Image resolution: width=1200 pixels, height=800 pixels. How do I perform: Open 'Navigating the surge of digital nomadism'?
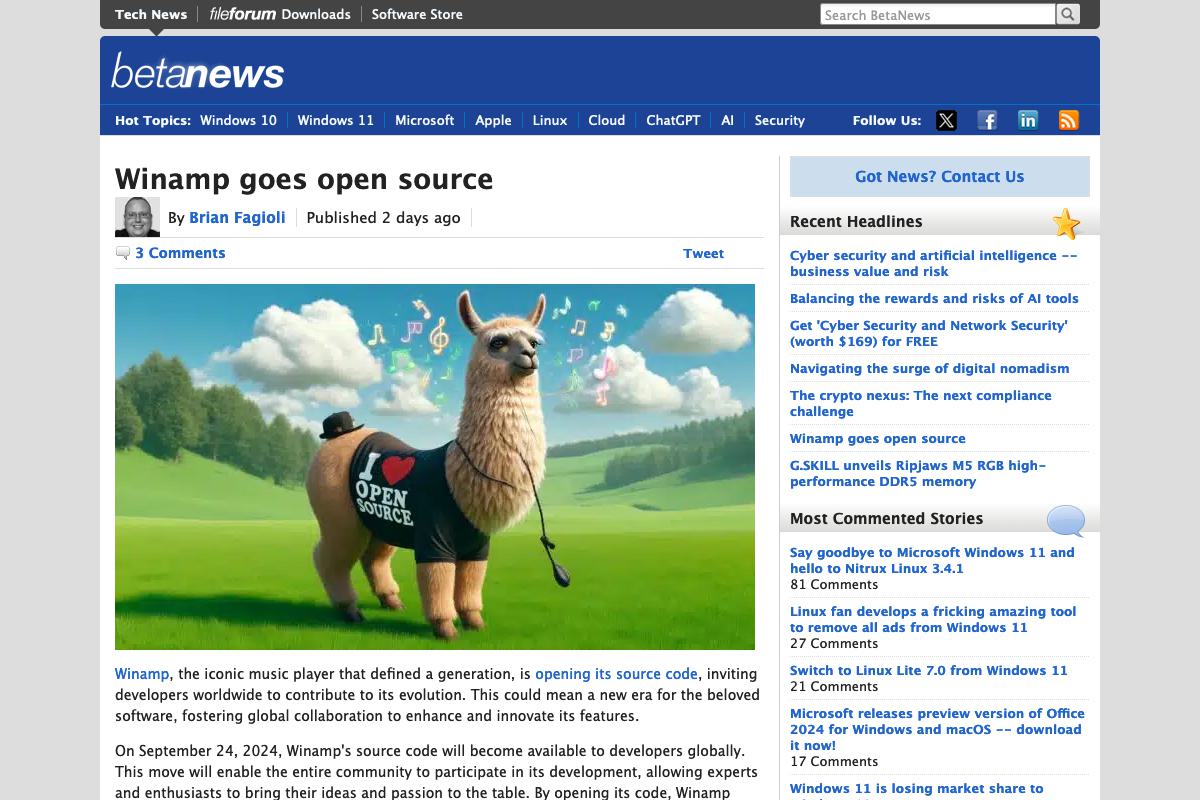(930, 368)
